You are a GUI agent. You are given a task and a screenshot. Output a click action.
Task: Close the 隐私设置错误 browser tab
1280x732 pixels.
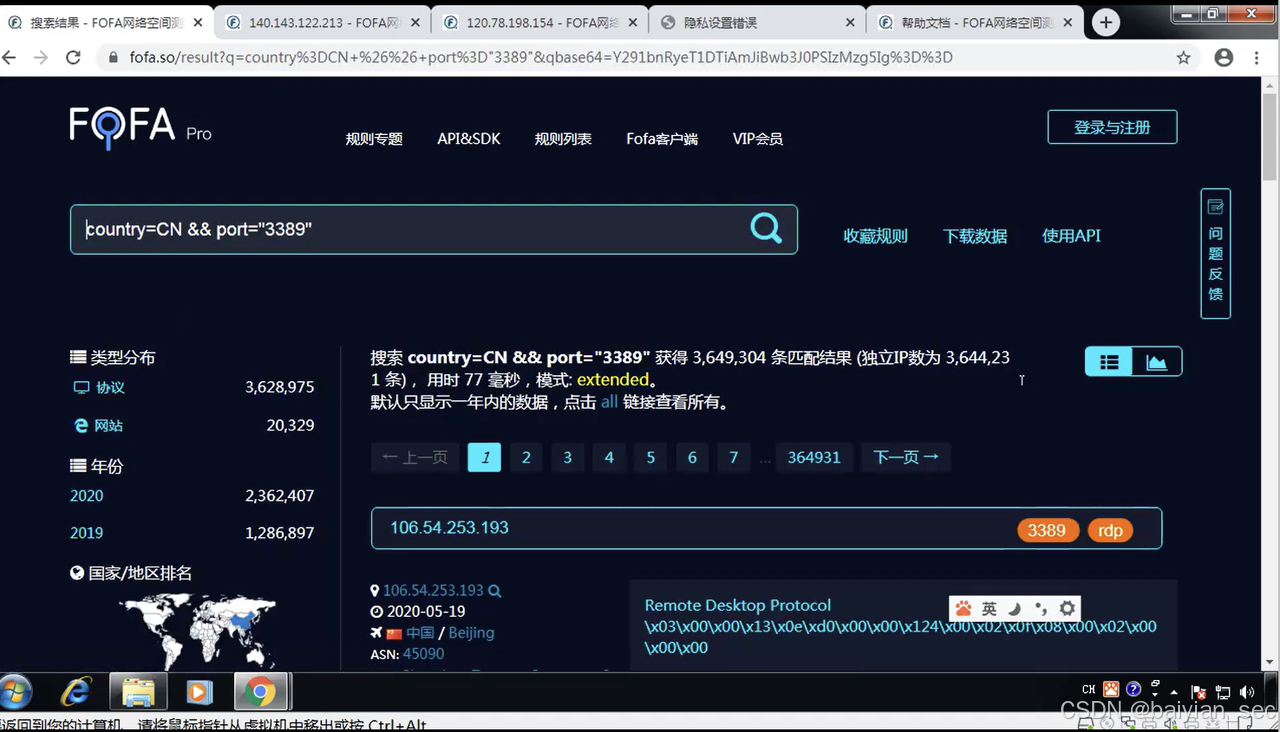coord(851,22)
